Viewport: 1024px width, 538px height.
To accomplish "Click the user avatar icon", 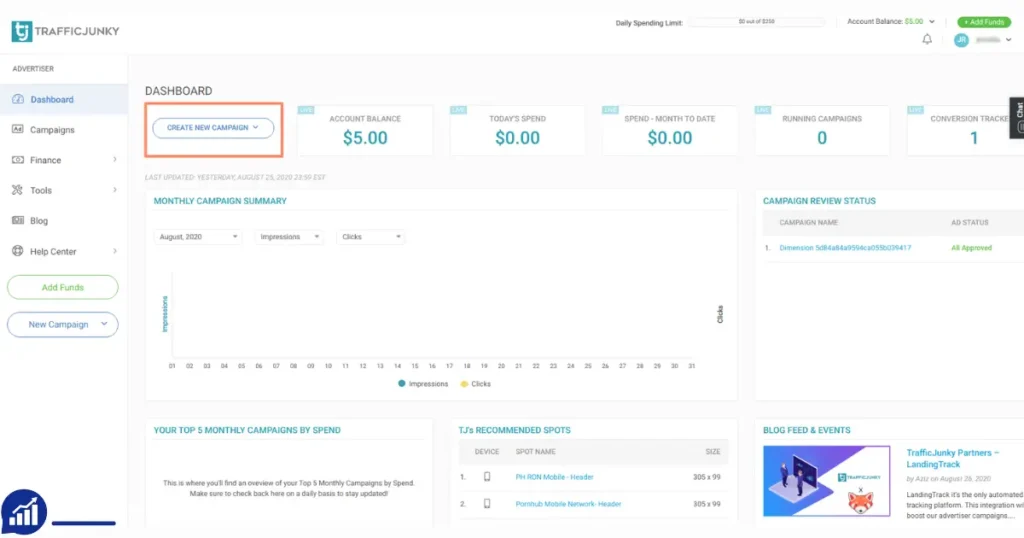I will tap(961, 40).
